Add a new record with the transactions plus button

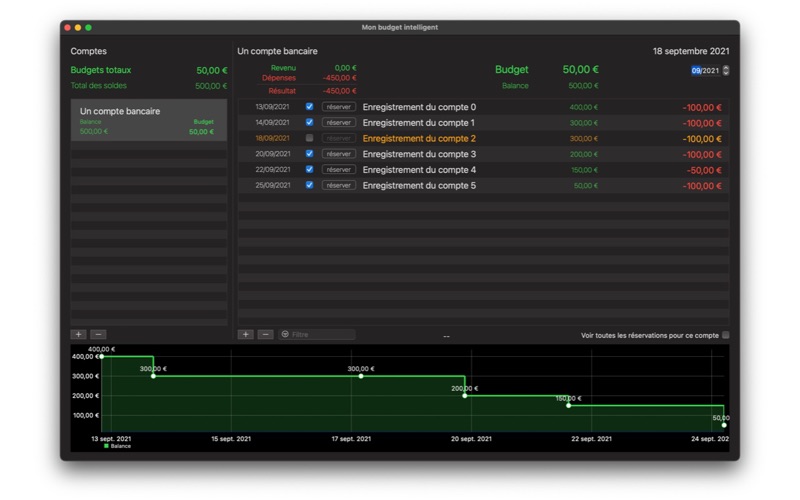pyautogui.click(x=245, y=334)
